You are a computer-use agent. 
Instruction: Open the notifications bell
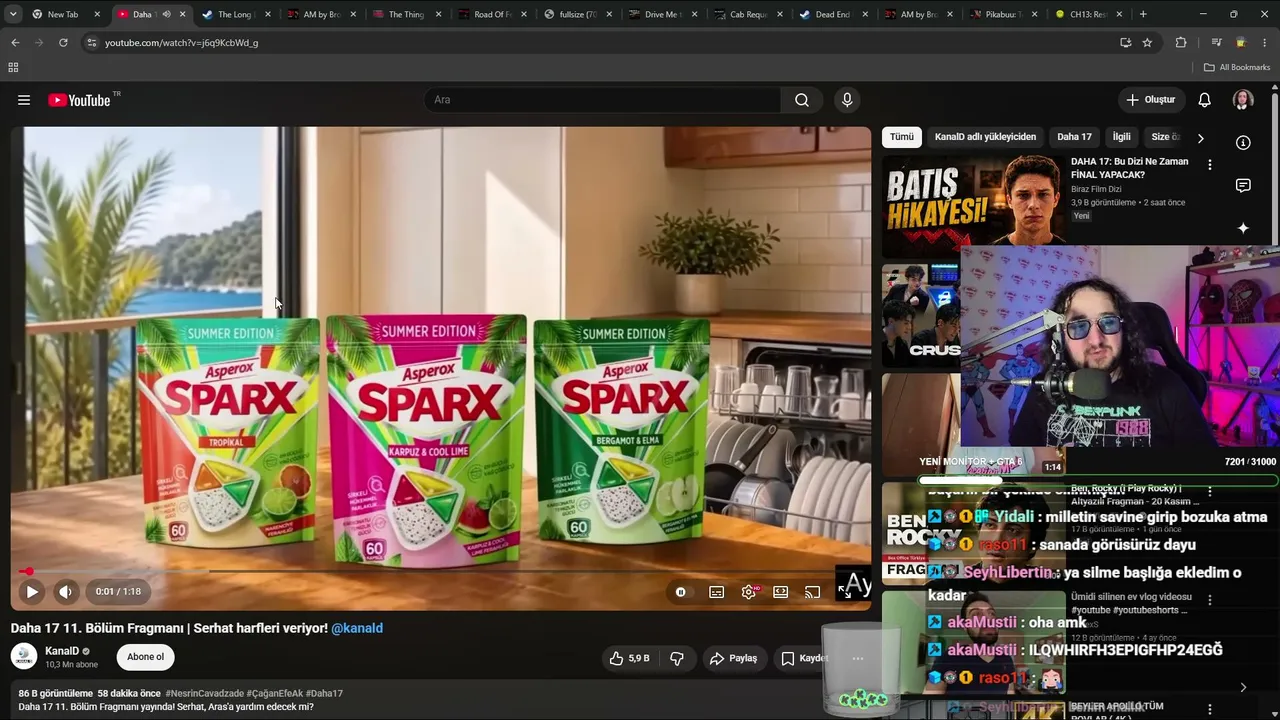(1205, 100)
